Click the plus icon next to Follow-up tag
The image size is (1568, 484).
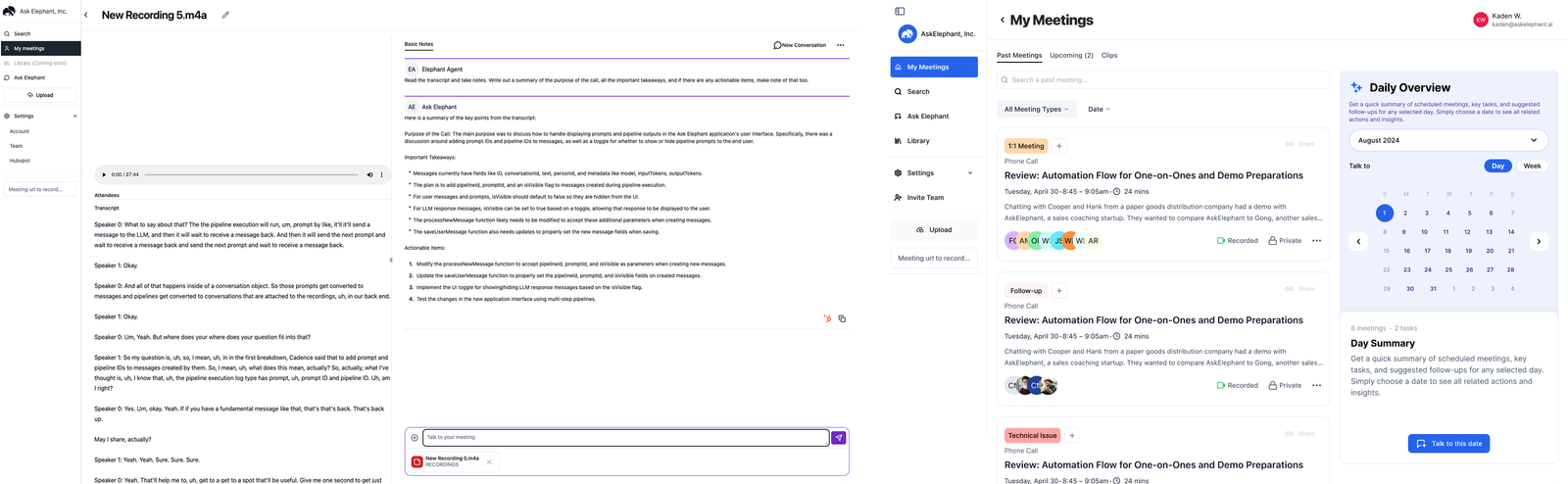point(1059,291)
